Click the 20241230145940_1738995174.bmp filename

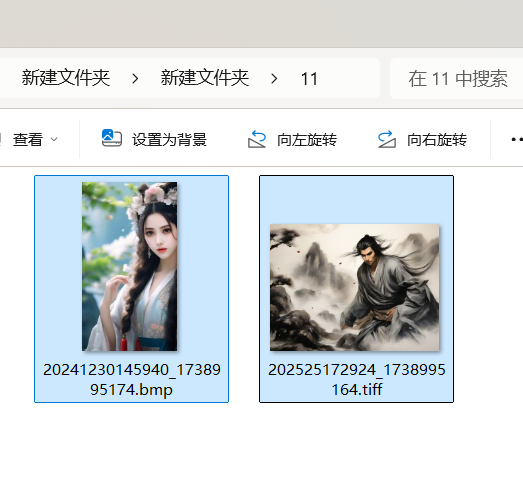[x=131, y=380]
